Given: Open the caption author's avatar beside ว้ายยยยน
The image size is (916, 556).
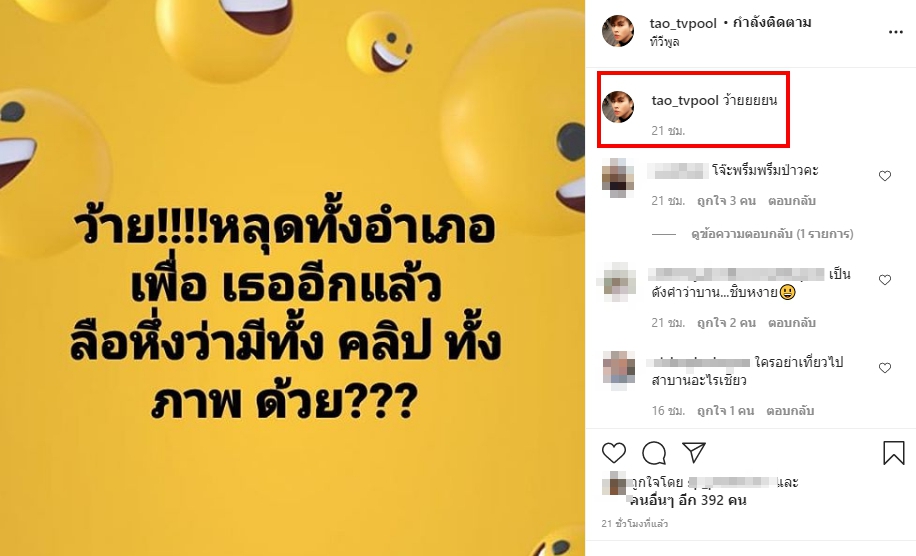Looking at the screenshot, I should (618, 107).
